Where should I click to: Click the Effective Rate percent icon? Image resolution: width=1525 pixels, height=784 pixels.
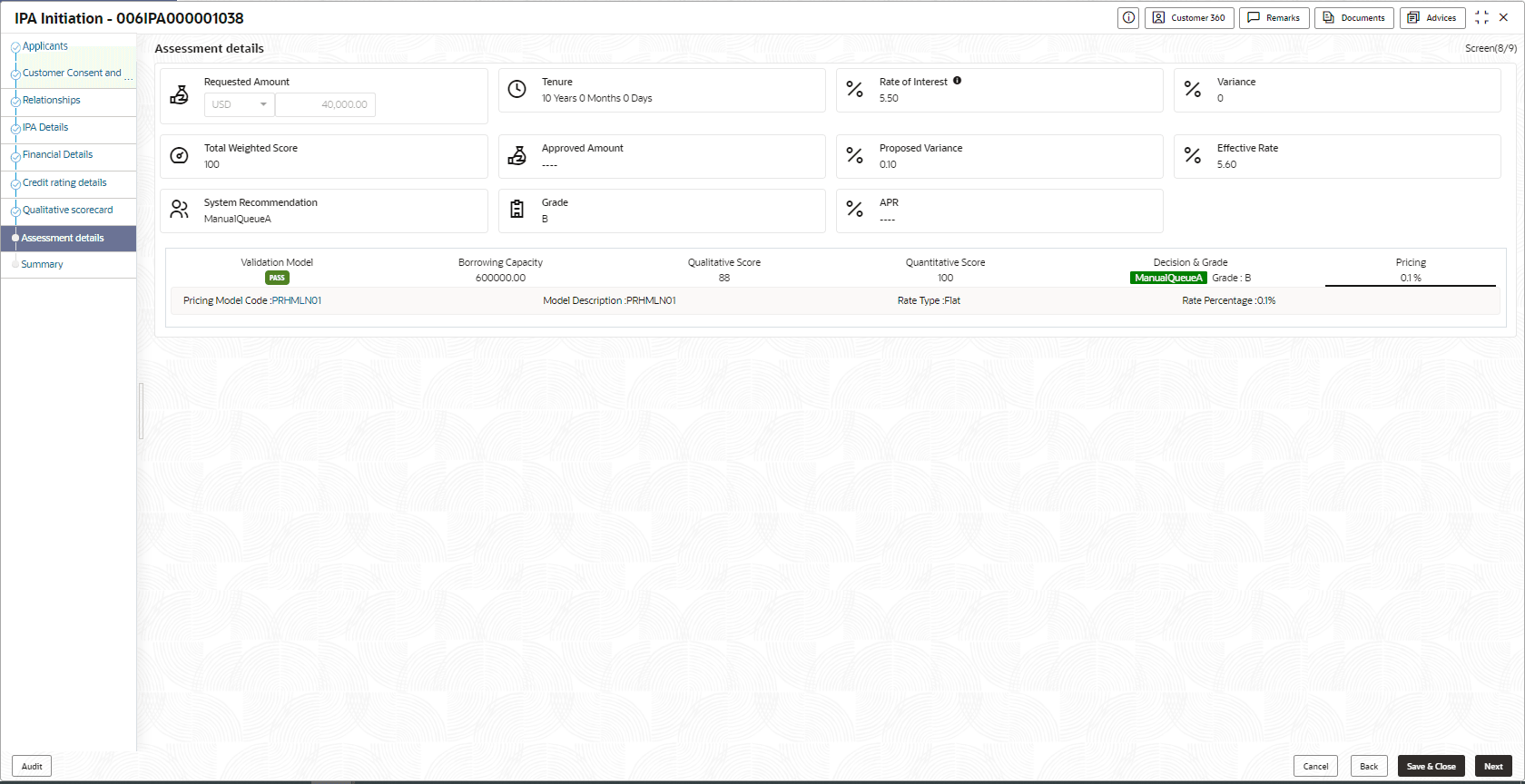(x=1192, y=155)
